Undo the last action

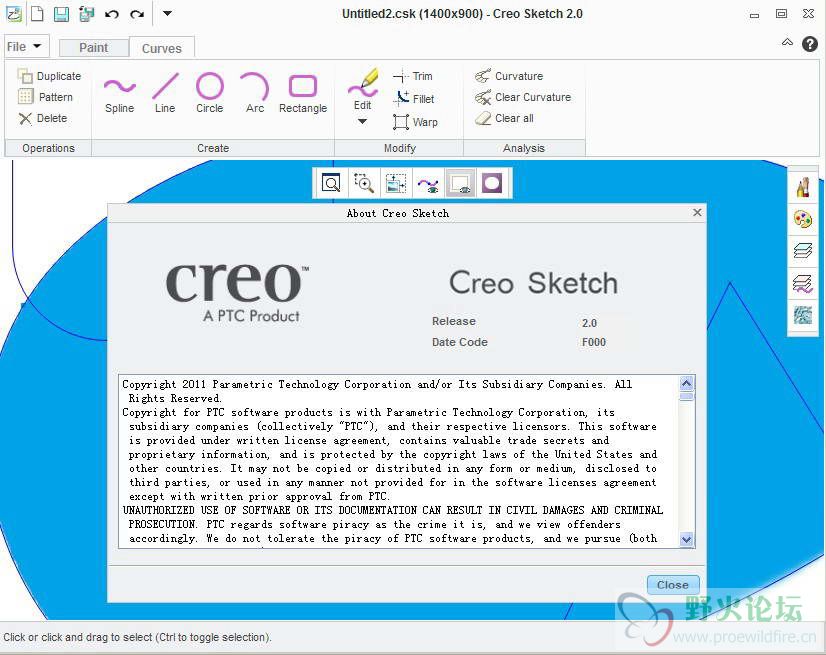[x=111, y=14]
